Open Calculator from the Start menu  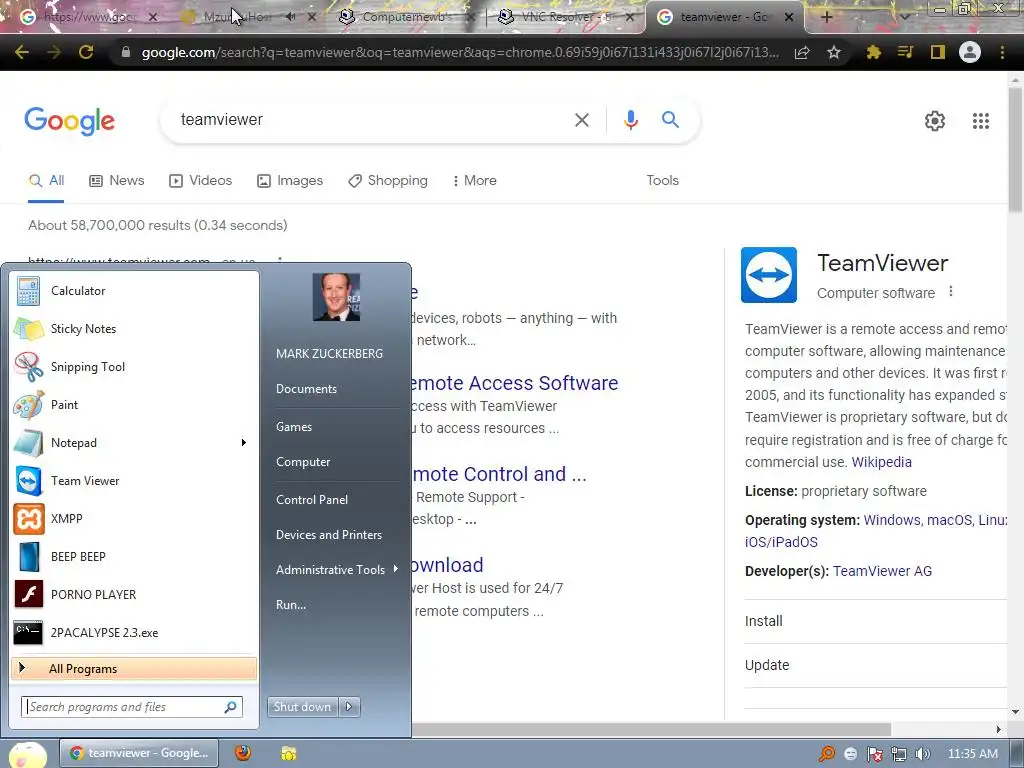134,291
